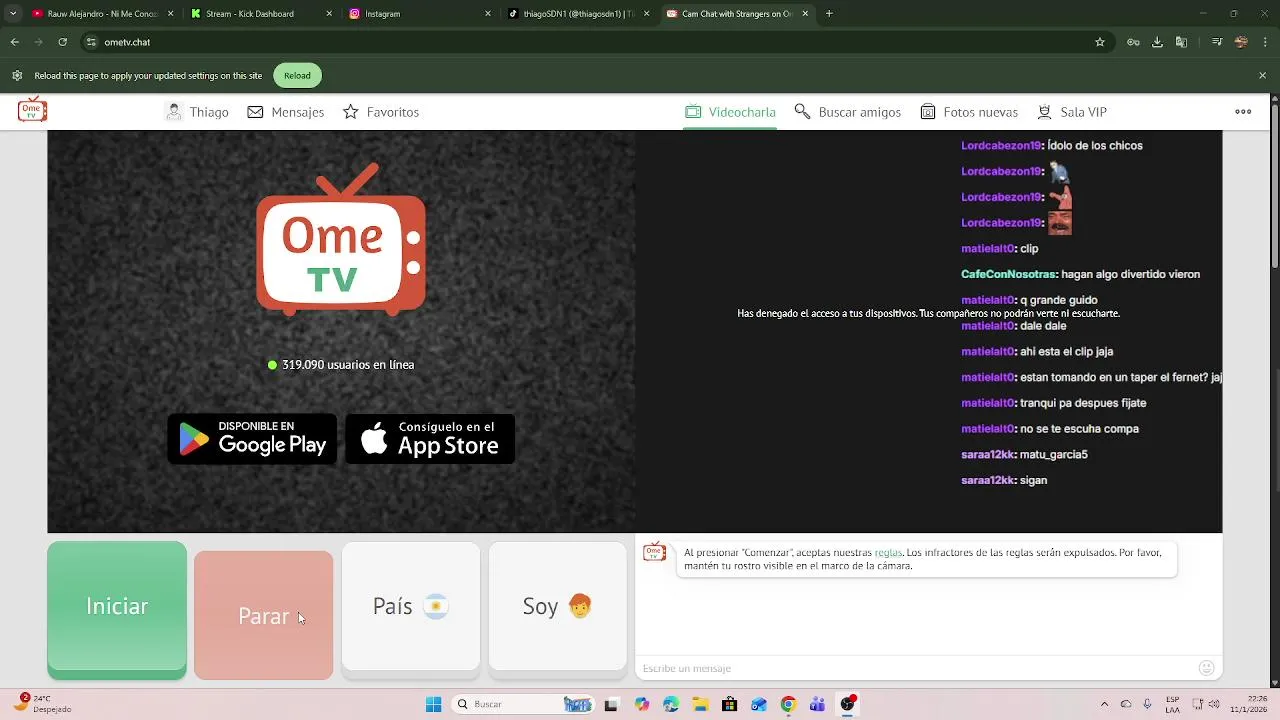Click the Iniciar button
The image size is (1280, 720).
117,610
